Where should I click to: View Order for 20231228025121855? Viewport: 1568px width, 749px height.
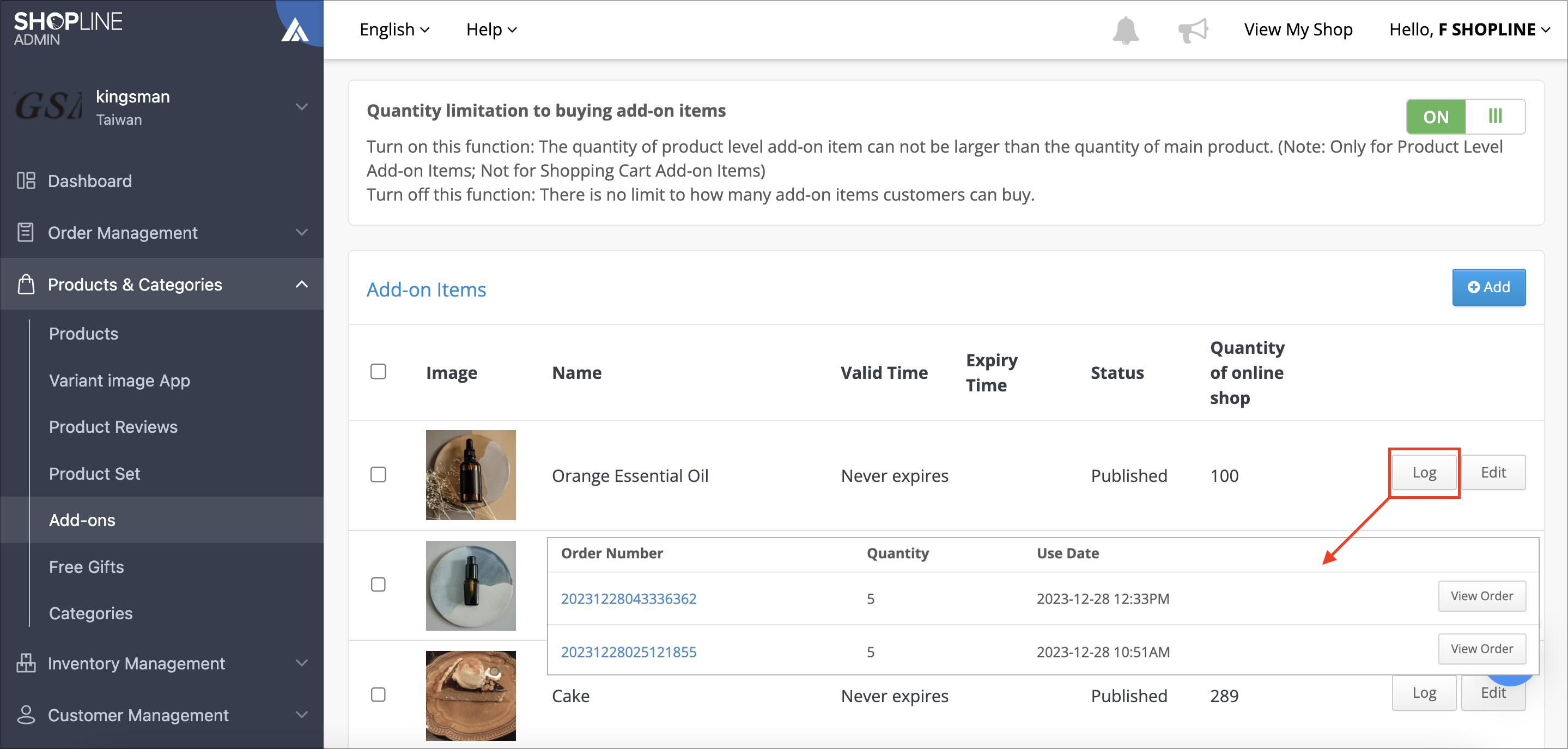point(1482,649)
